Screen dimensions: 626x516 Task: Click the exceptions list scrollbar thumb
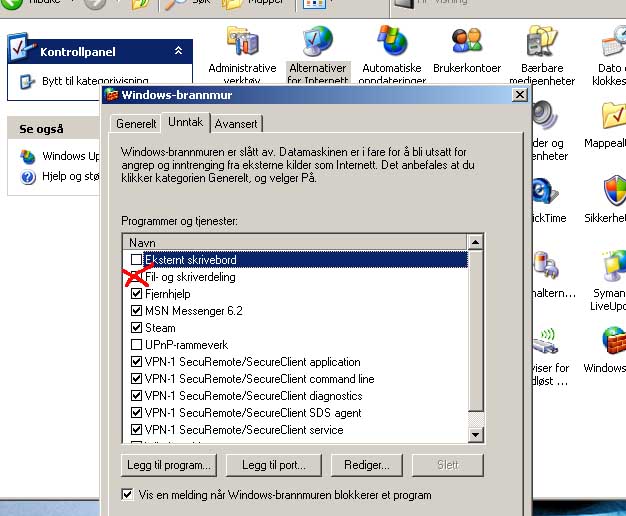point(475,330)
